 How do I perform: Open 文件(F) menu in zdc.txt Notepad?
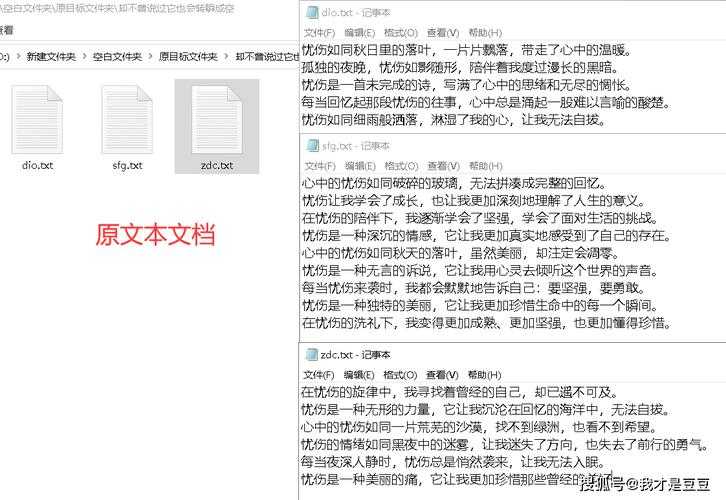pyautogui.click(x=319, y=375)
